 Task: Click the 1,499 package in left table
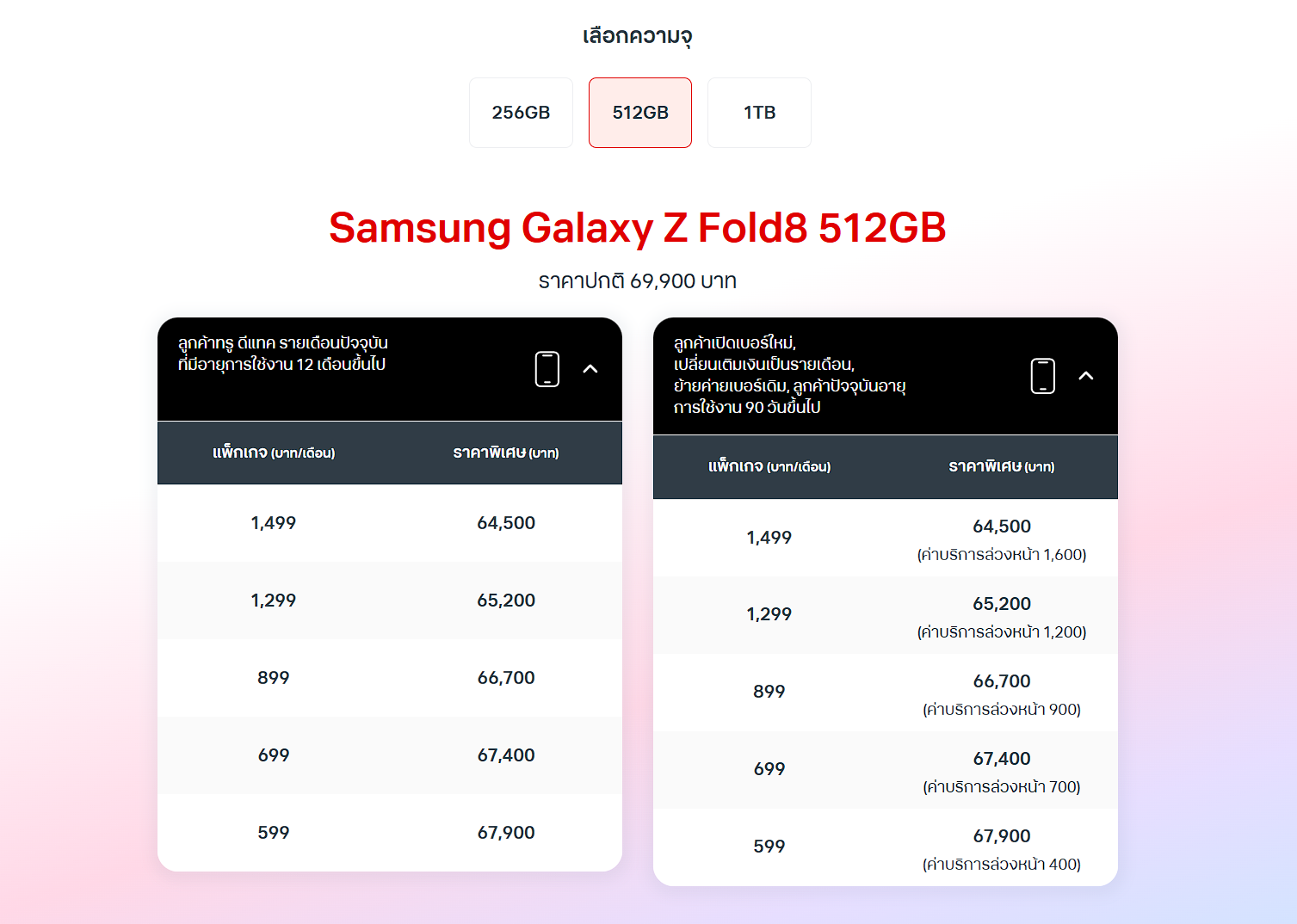click(274, 523)
